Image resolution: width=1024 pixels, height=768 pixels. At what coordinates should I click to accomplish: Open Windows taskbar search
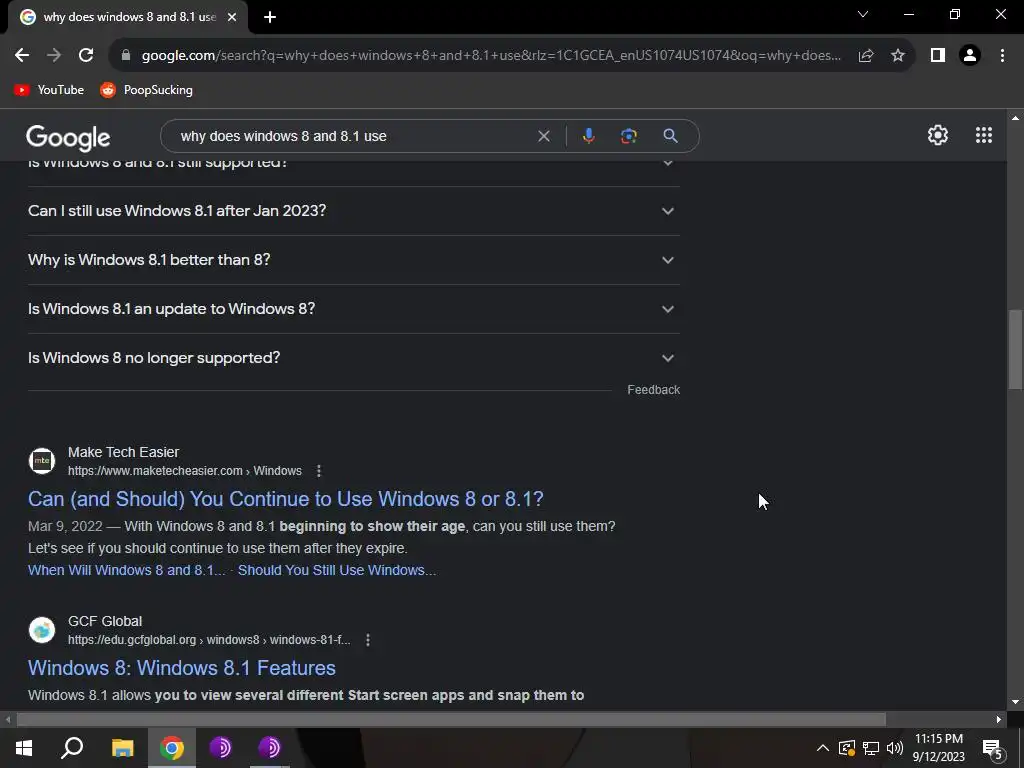coord(72,748)
